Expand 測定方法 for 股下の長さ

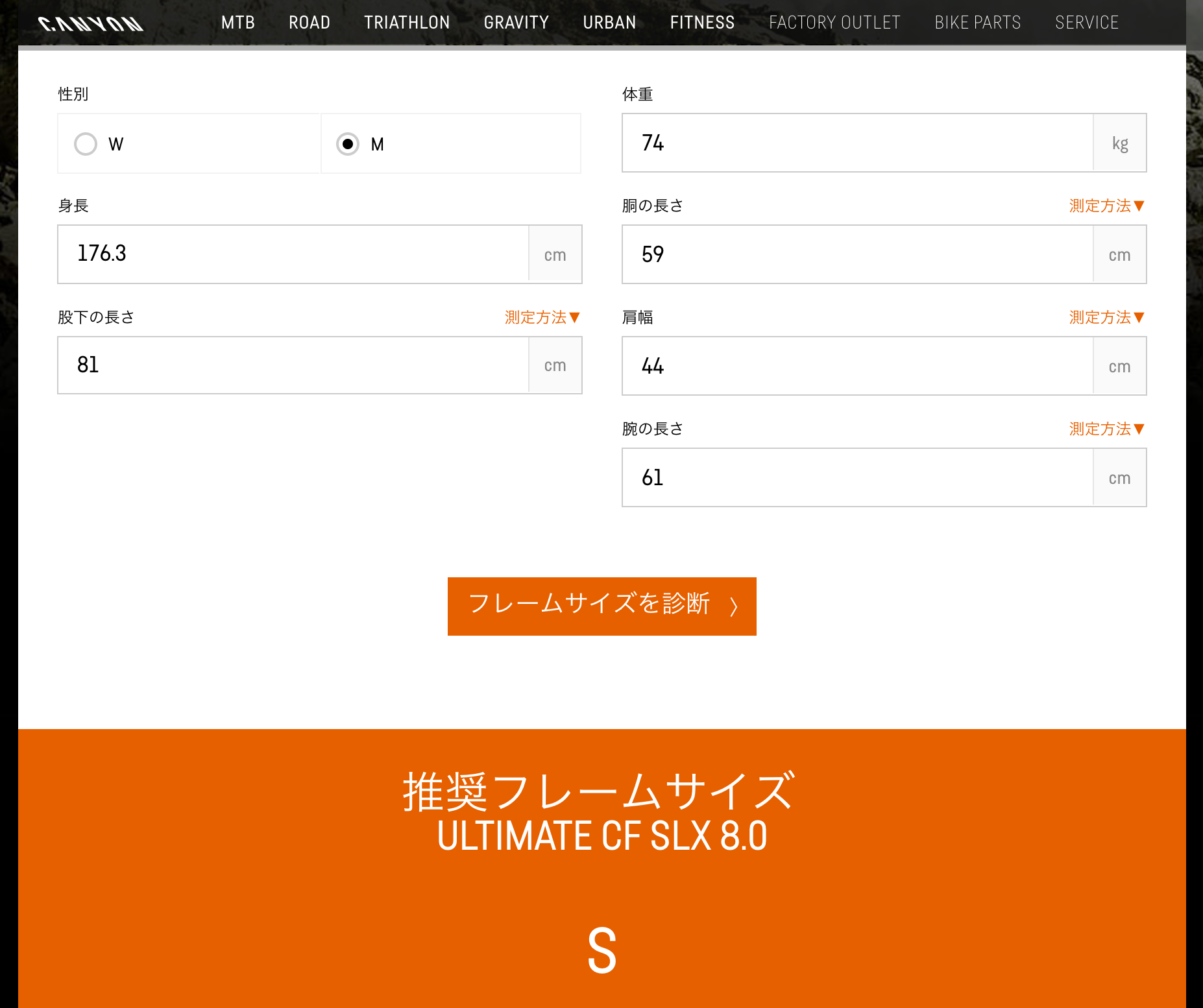click(x=542, y=317)
